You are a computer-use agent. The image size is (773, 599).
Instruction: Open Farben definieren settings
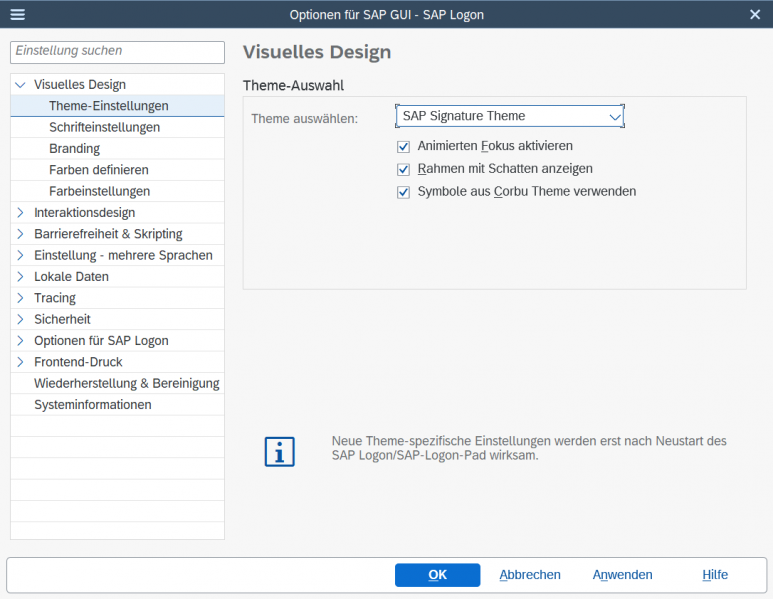point(117,170)
